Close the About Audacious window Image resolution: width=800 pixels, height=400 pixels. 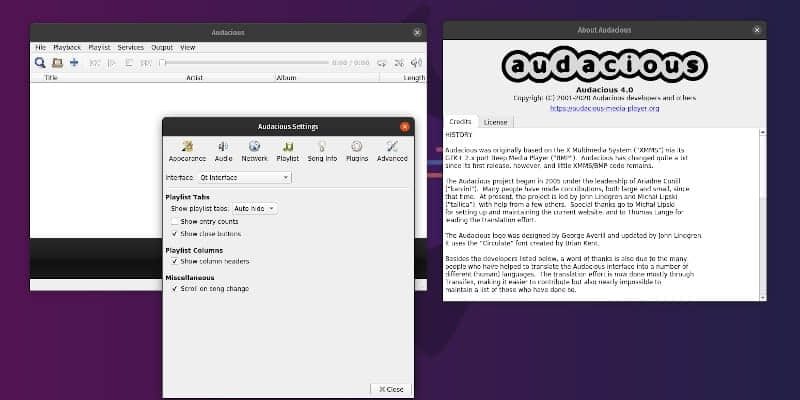[x=757, y=30]
